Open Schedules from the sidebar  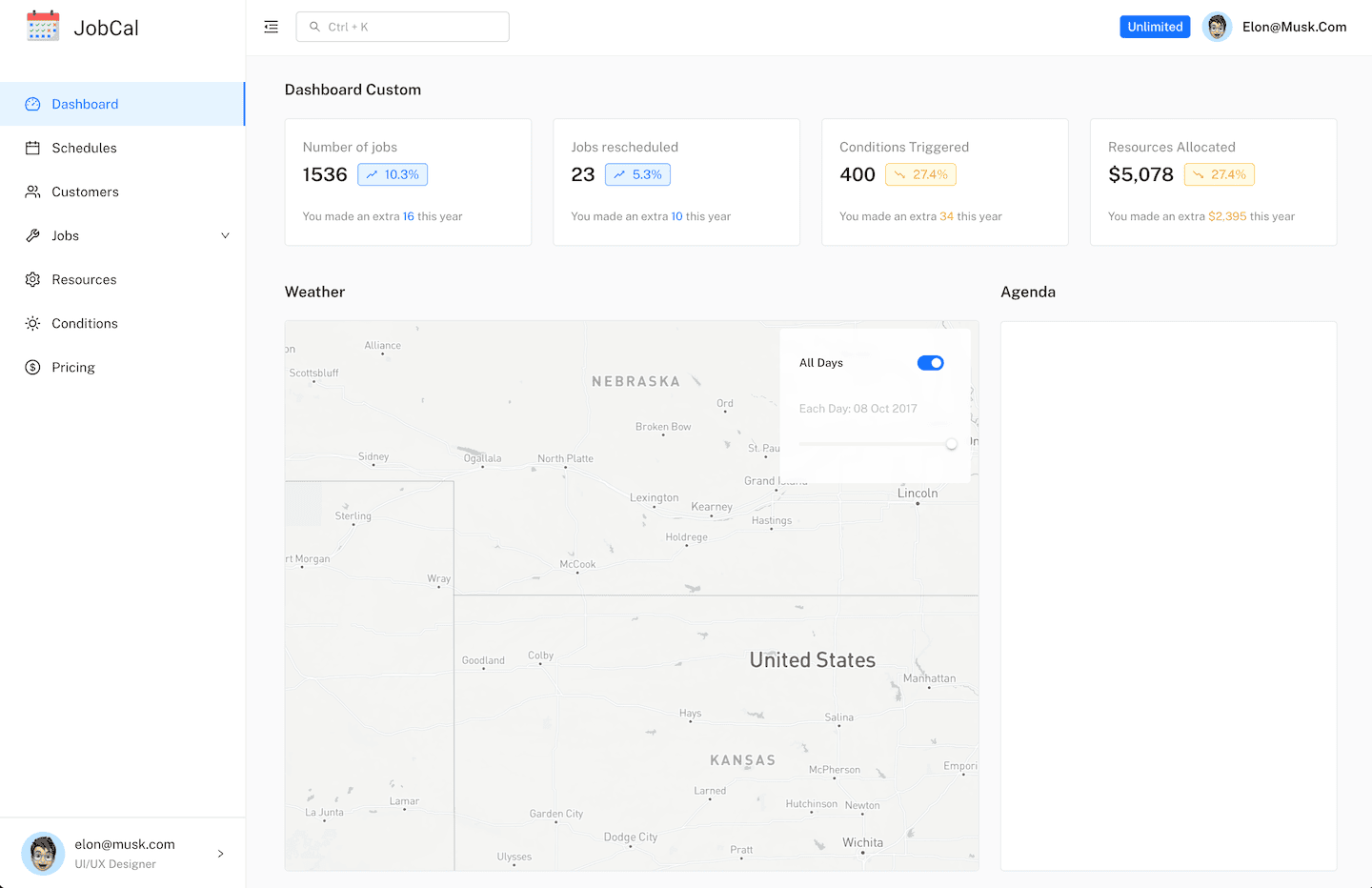tap(33, 148)
